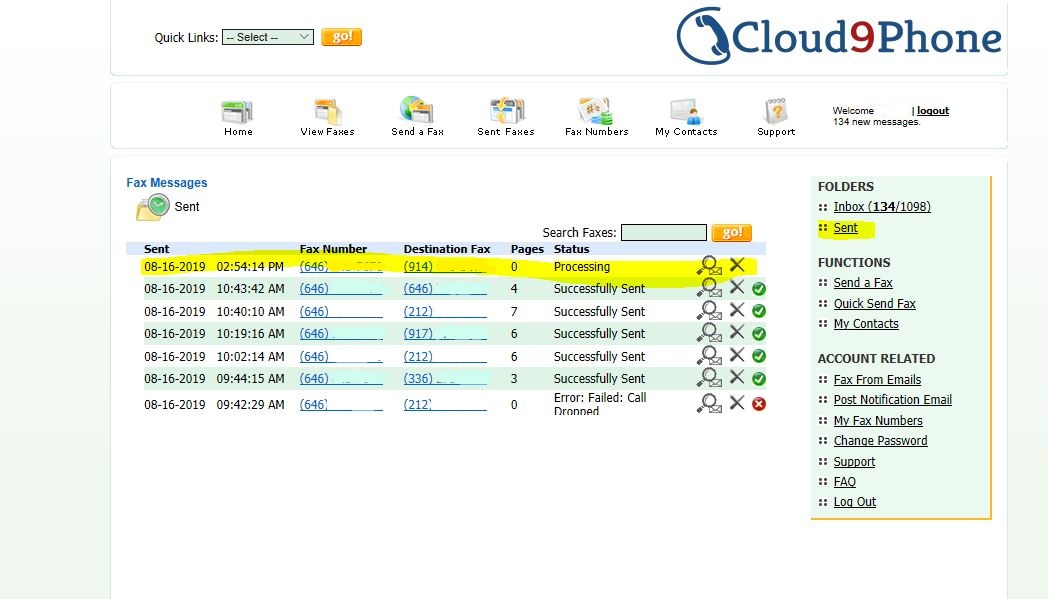View details of the failed 09:42:29 AM fax
Viewport: 1048px width, 599px height.
pos(709,404)
